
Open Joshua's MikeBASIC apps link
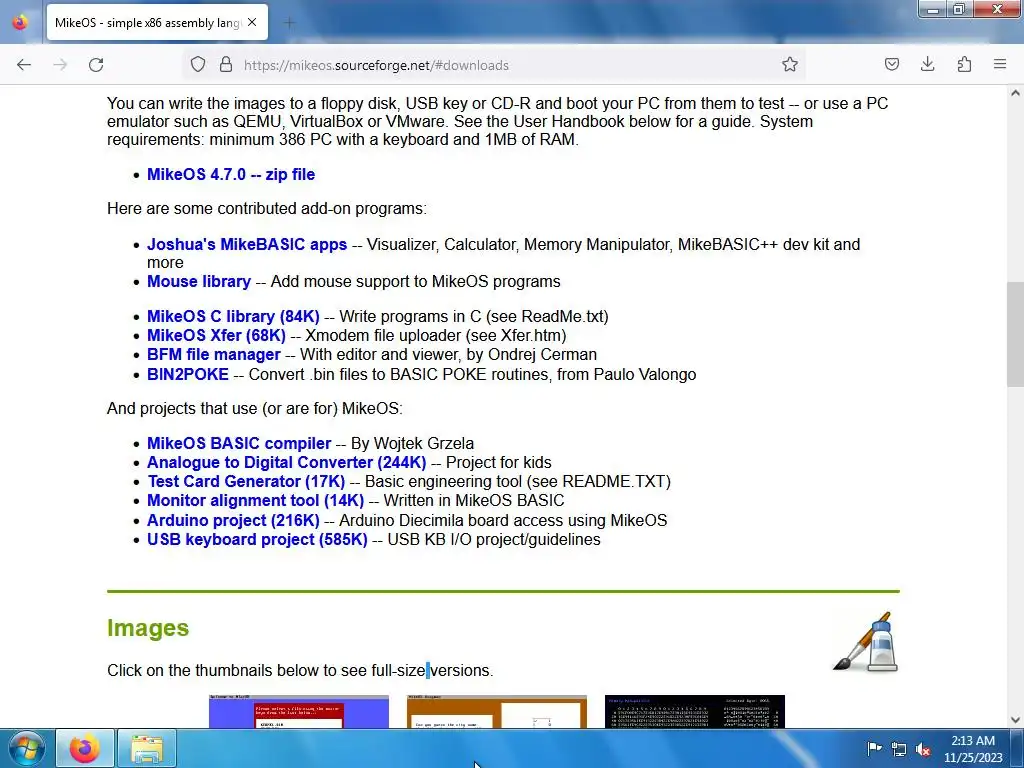coord(247,244)
